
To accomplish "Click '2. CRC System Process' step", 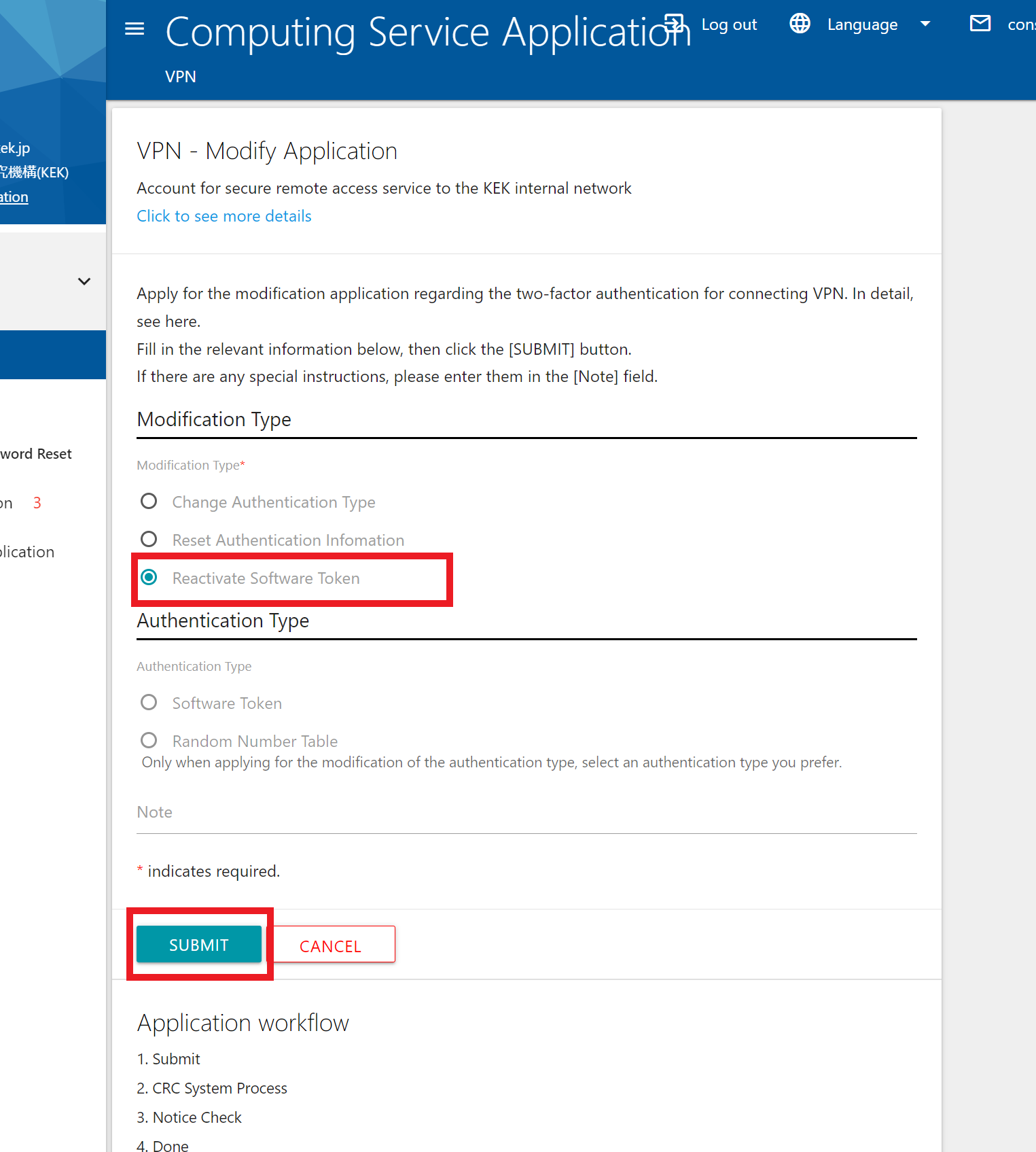I will pos(212,1088).
